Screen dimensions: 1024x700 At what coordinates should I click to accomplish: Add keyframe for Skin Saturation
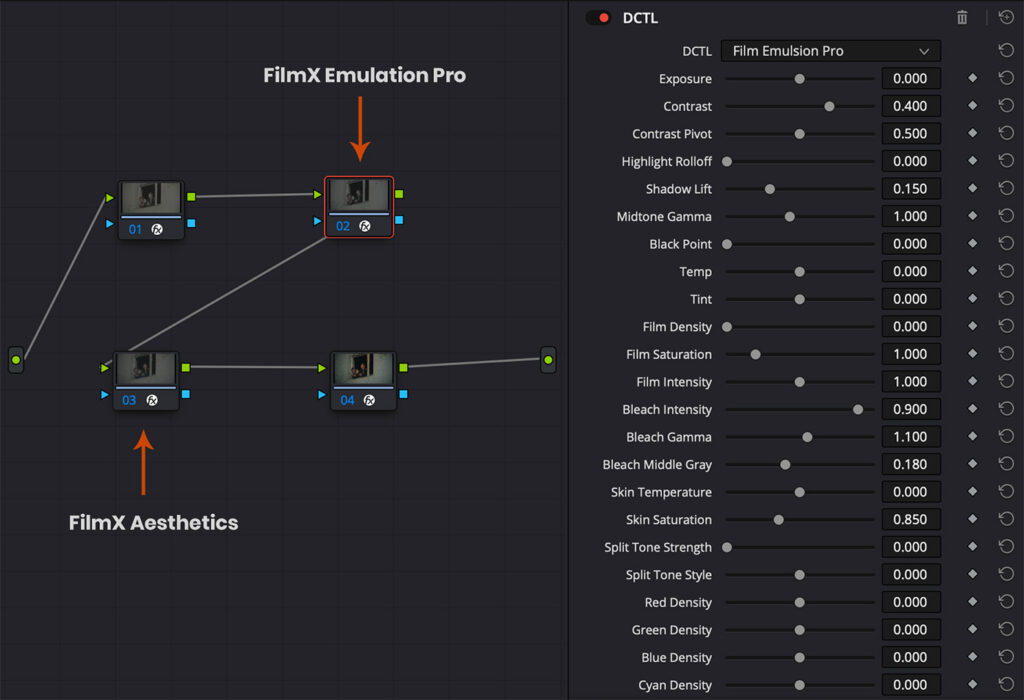coord(972,519)
